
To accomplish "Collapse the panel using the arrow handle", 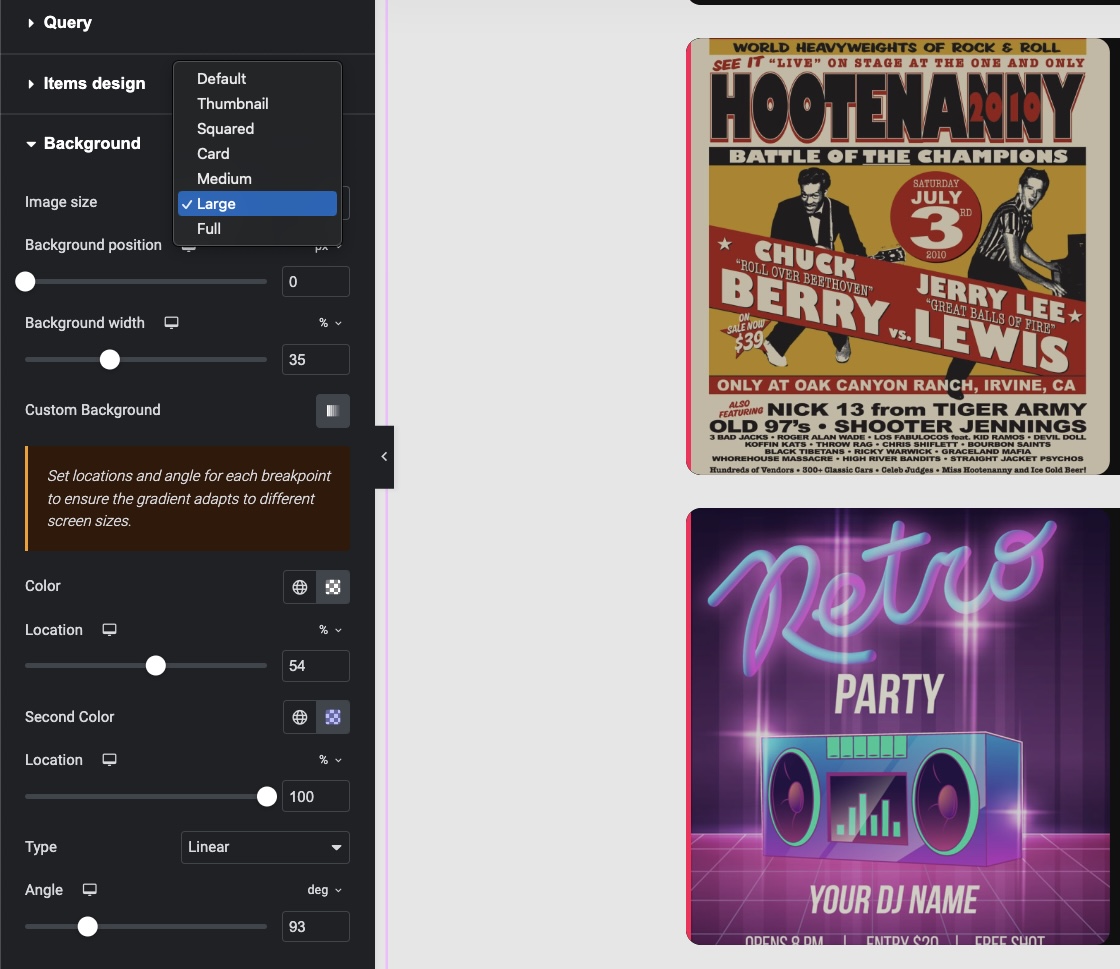I will tap(384, 456).
